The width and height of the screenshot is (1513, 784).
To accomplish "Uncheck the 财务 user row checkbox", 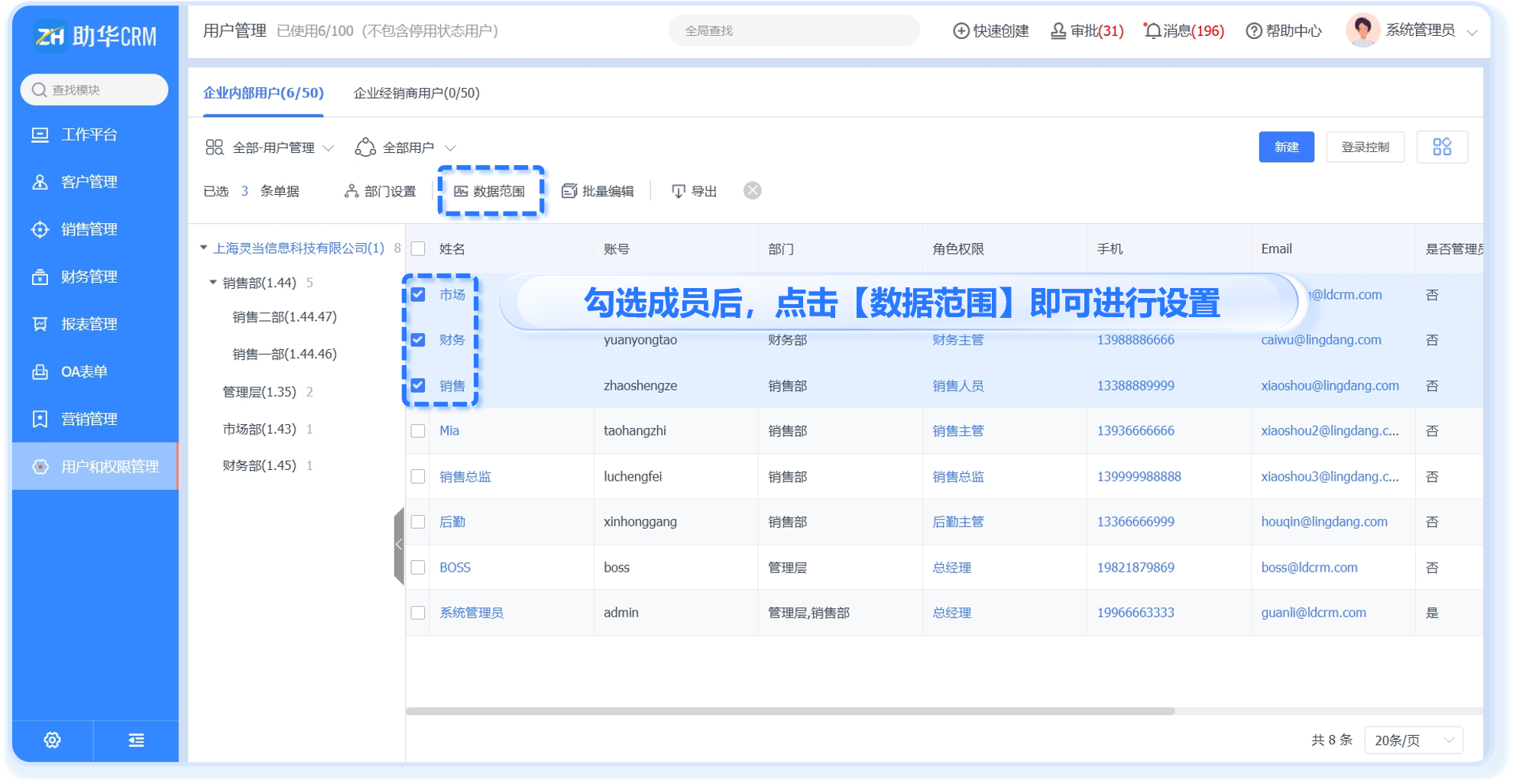I will 418,340.
